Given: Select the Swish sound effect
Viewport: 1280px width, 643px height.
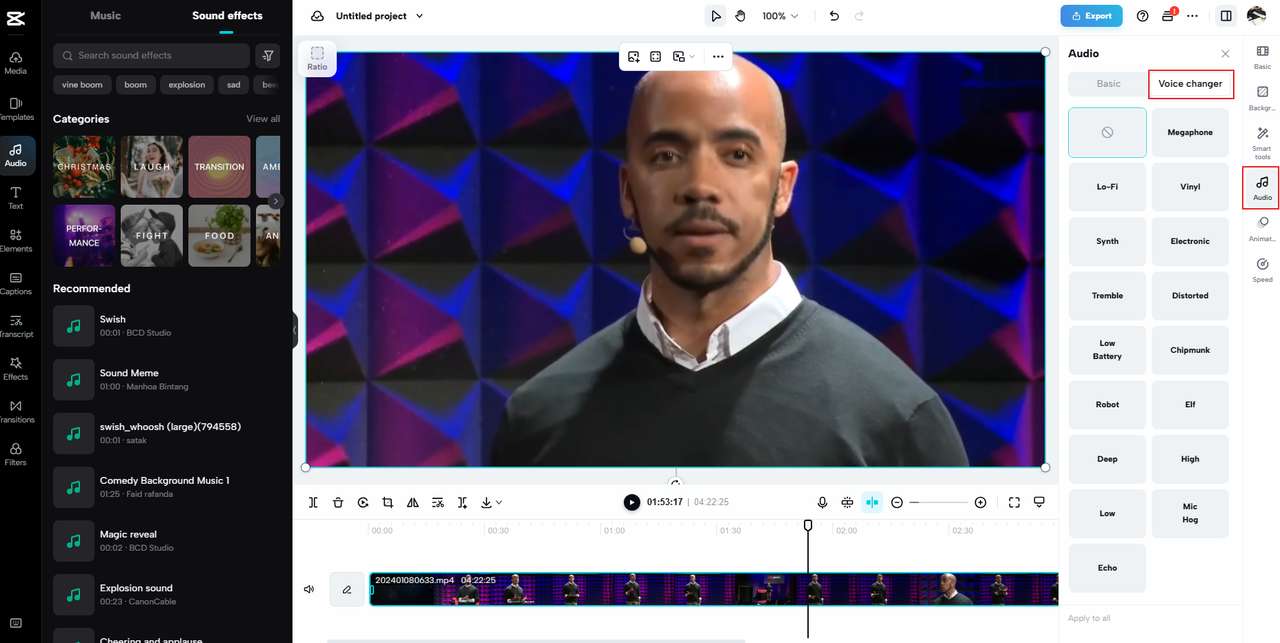Looking at the screenshot, I should pos(166,325).
